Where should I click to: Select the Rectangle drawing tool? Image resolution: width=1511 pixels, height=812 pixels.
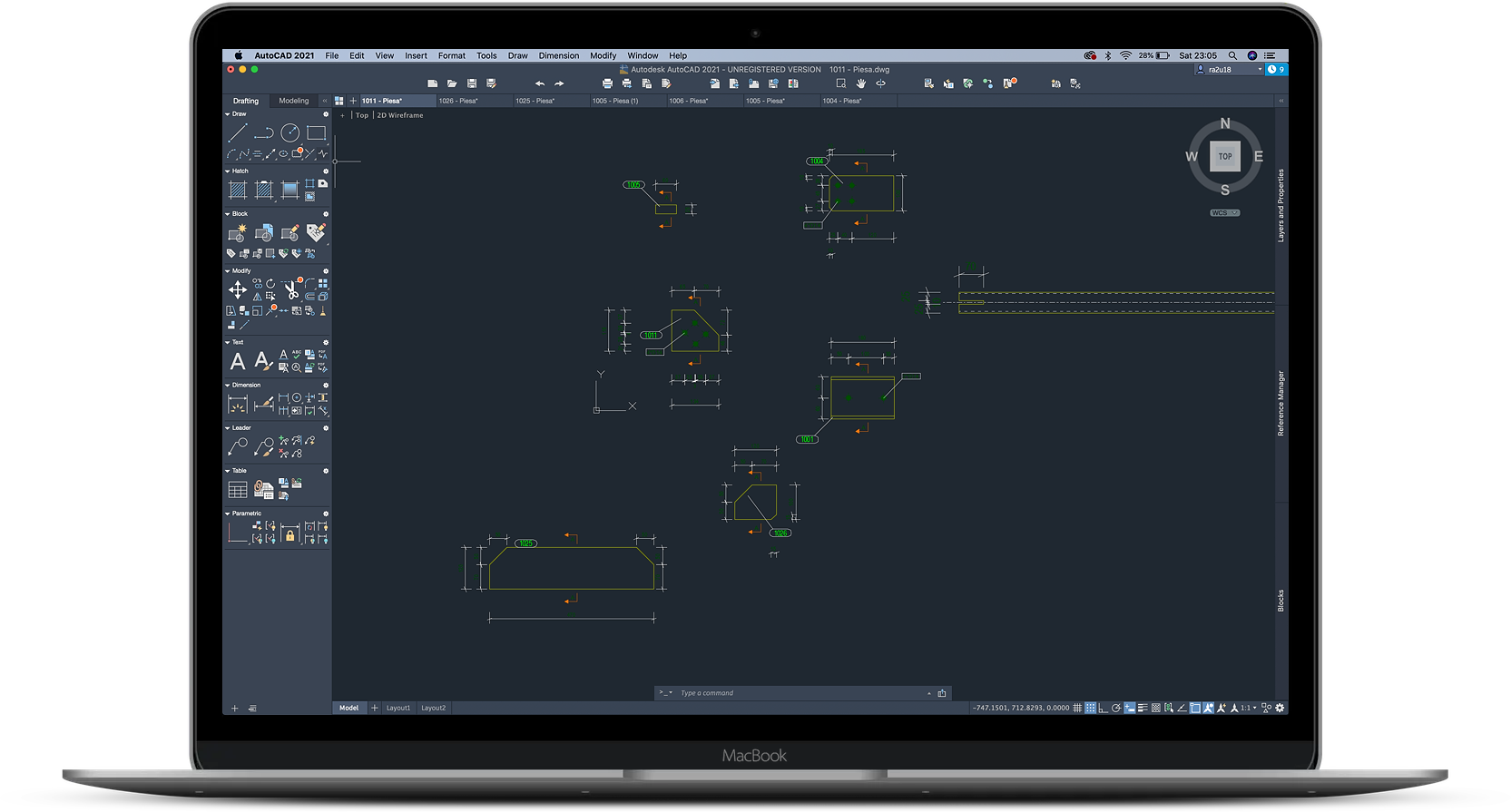coord(316,133)
